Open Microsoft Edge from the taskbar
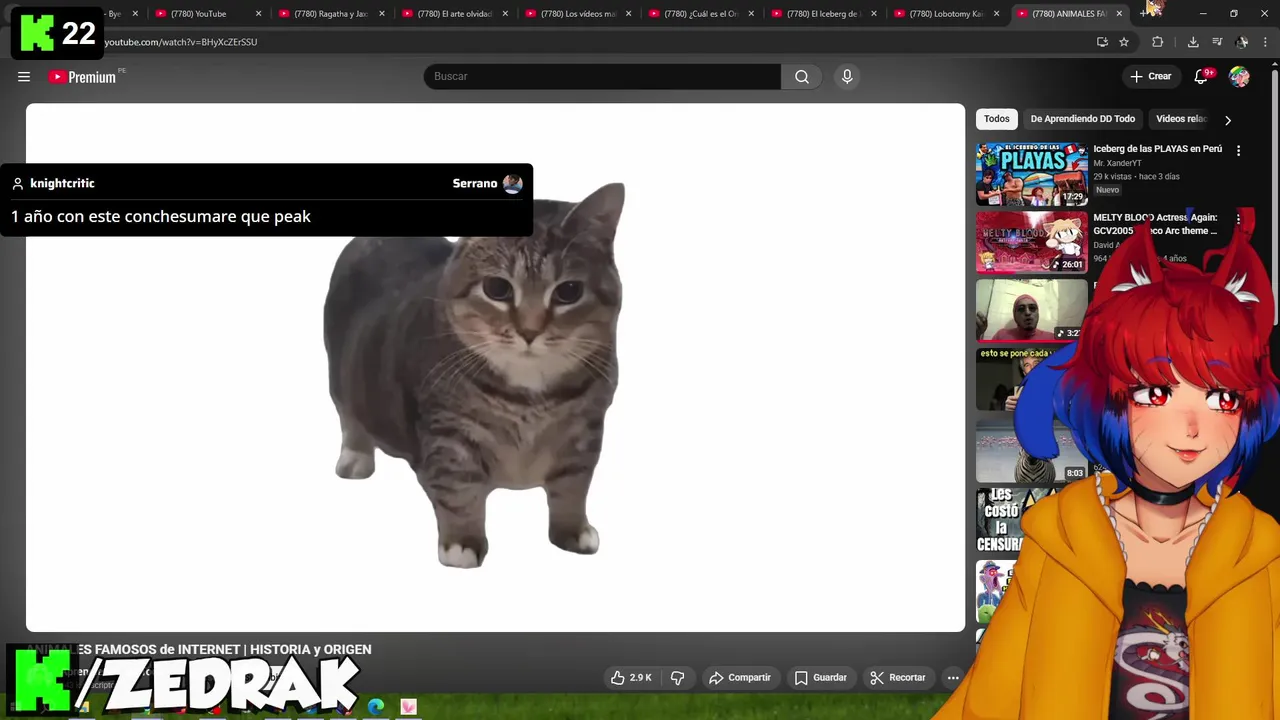The height and width of the screenshot is (720, 1280). 376,707
